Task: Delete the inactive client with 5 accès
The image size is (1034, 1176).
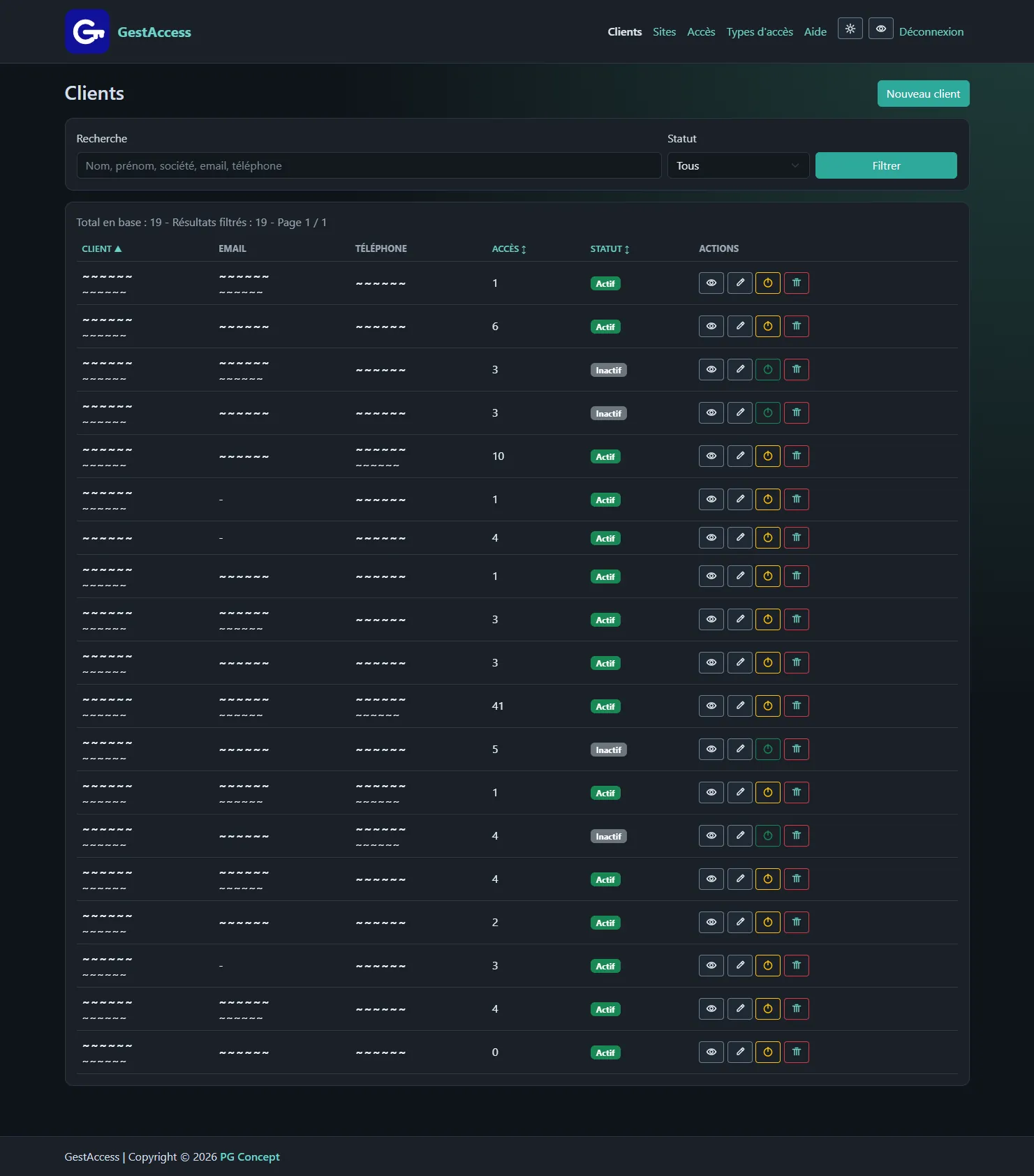Action: coord(797,749)
